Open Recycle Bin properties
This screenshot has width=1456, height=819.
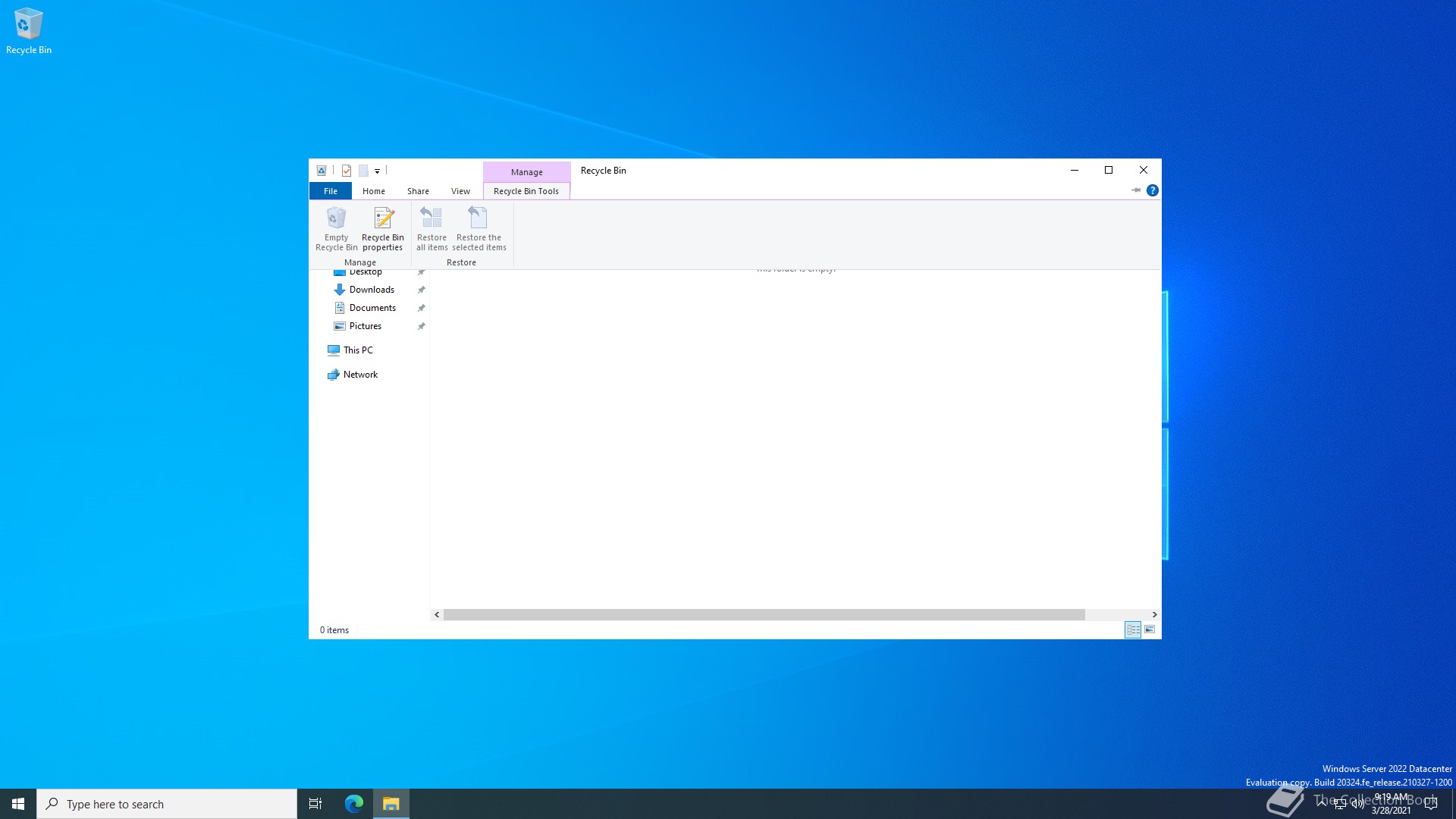pyautogui.click(x=382, y=228)
